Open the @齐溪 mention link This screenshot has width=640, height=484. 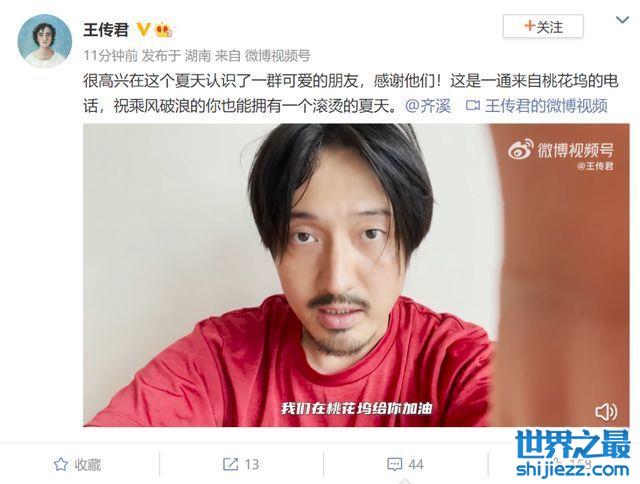point(428,106)
